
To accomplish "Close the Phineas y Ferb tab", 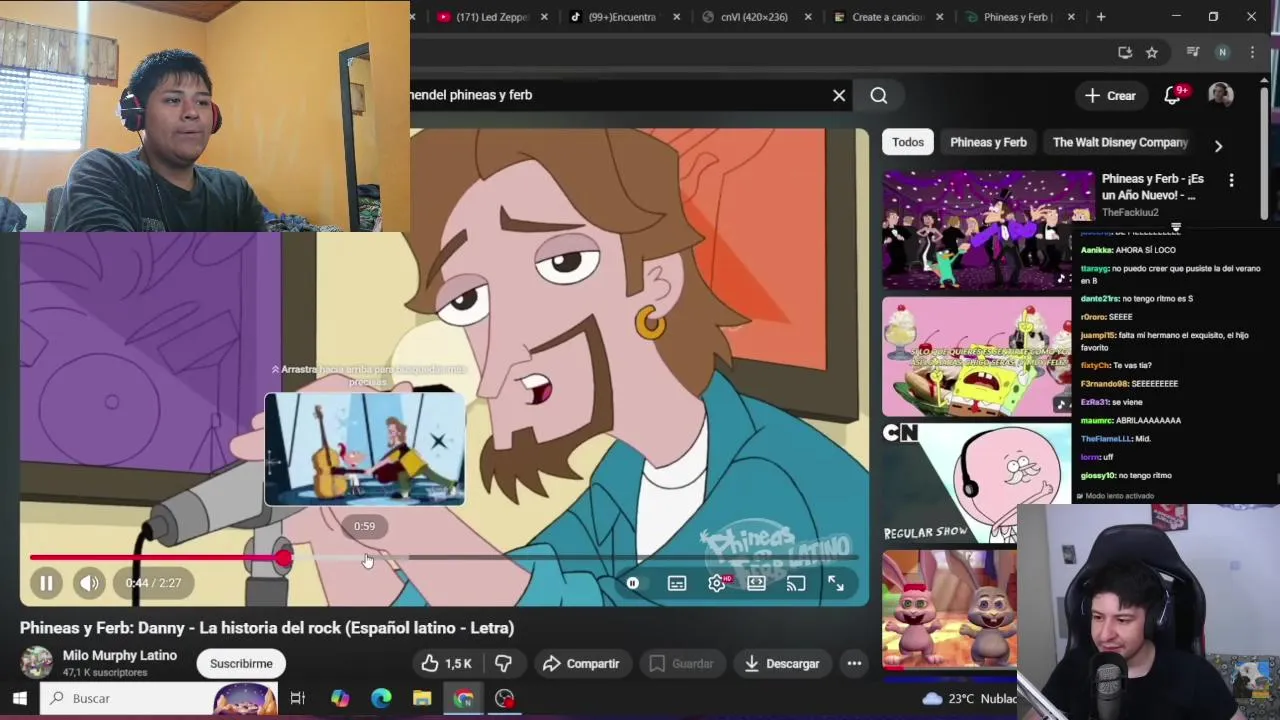I will (x=1071, y=17).
